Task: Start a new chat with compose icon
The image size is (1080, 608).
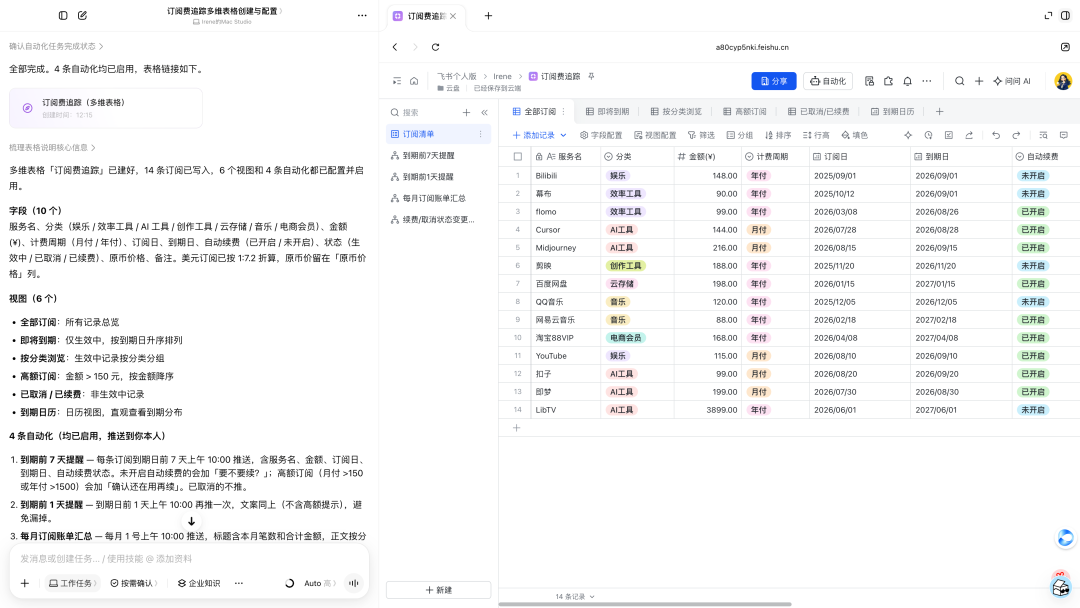Action: (x=83, y=15)
